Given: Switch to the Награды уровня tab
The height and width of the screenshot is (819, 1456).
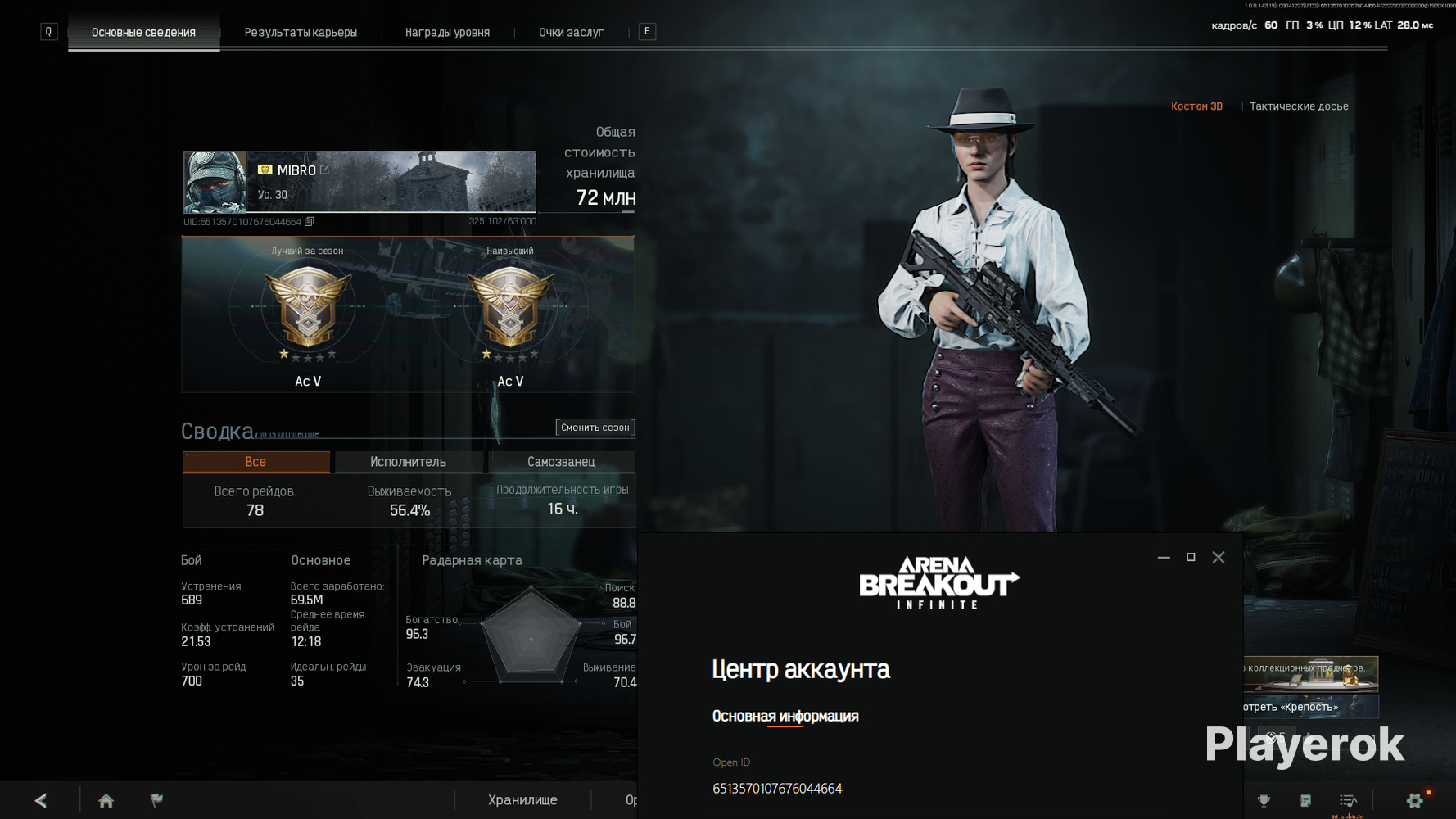Looking at the screenshot, I should pos(447,32).
